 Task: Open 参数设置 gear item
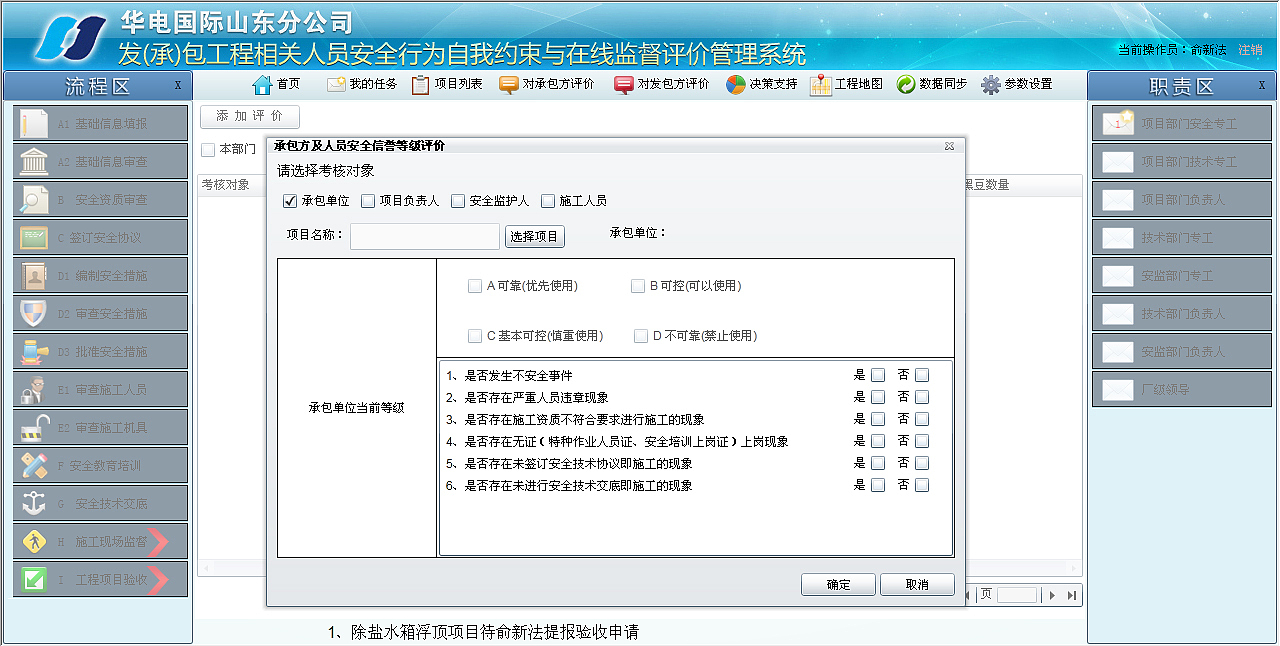pyautogui.click(x=1017, y=84)
